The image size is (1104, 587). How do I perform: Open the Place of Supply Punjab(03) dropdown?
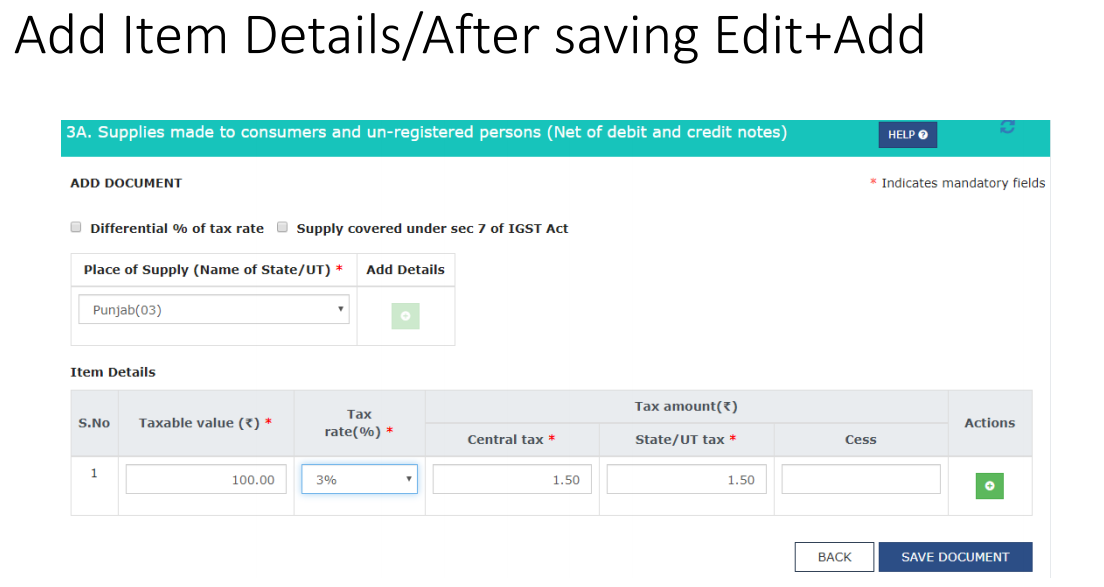214,310
